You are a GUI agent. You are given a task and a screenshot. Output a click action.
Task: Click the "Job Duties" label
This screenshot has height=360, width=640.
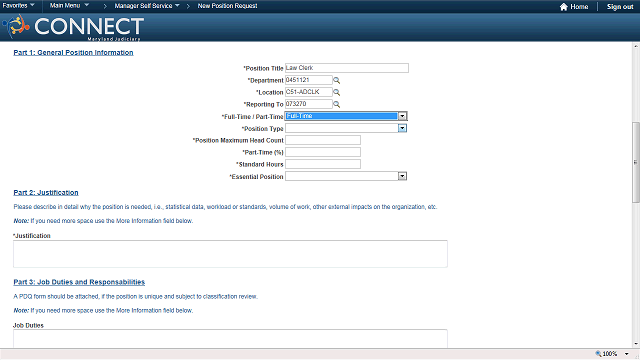[x=28, y=325]
